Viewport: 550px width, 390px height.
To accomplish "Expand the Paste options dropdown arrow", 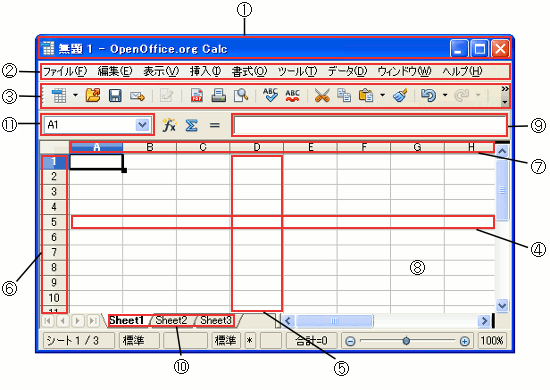I will [x=382, y=95].
